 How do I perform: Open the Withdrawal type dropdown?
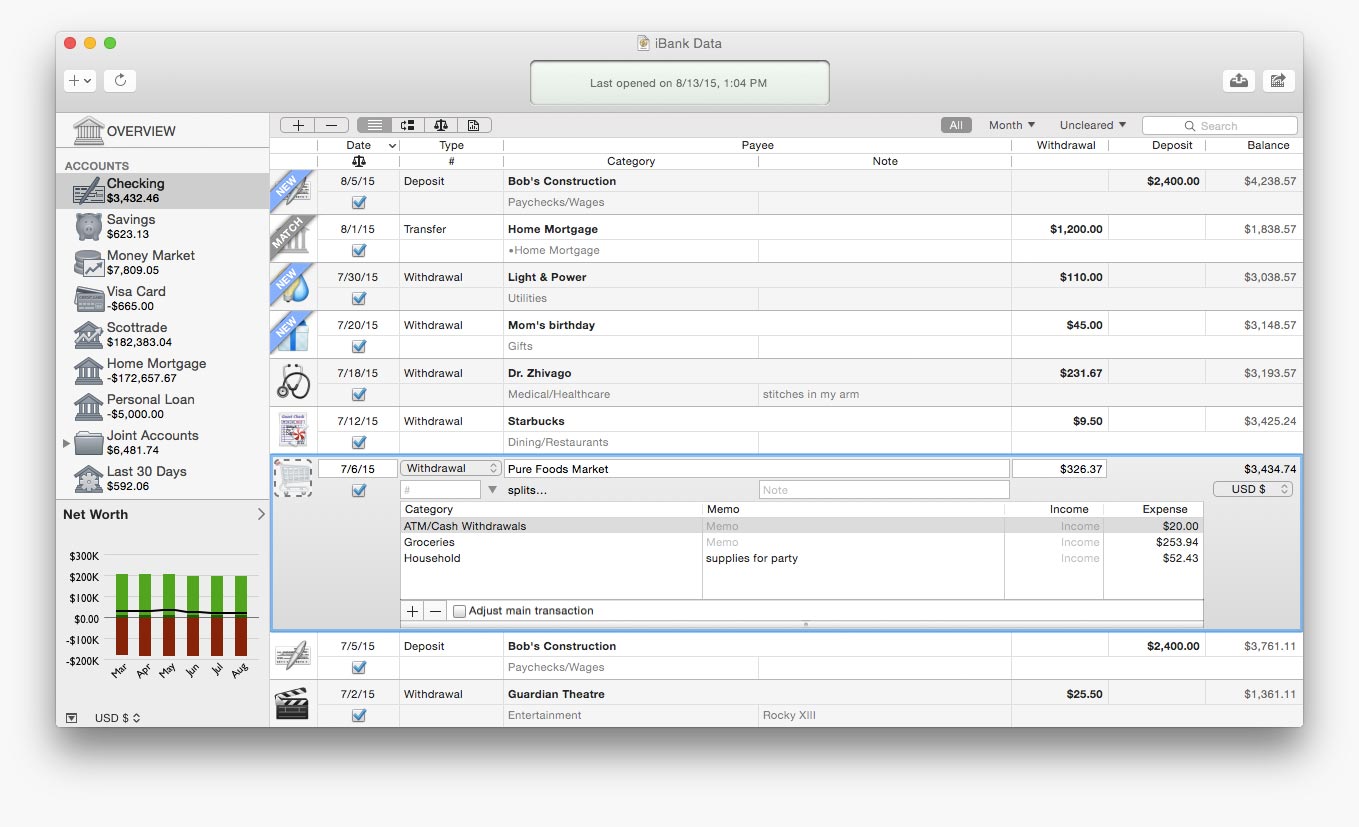[x=451, y=468]
